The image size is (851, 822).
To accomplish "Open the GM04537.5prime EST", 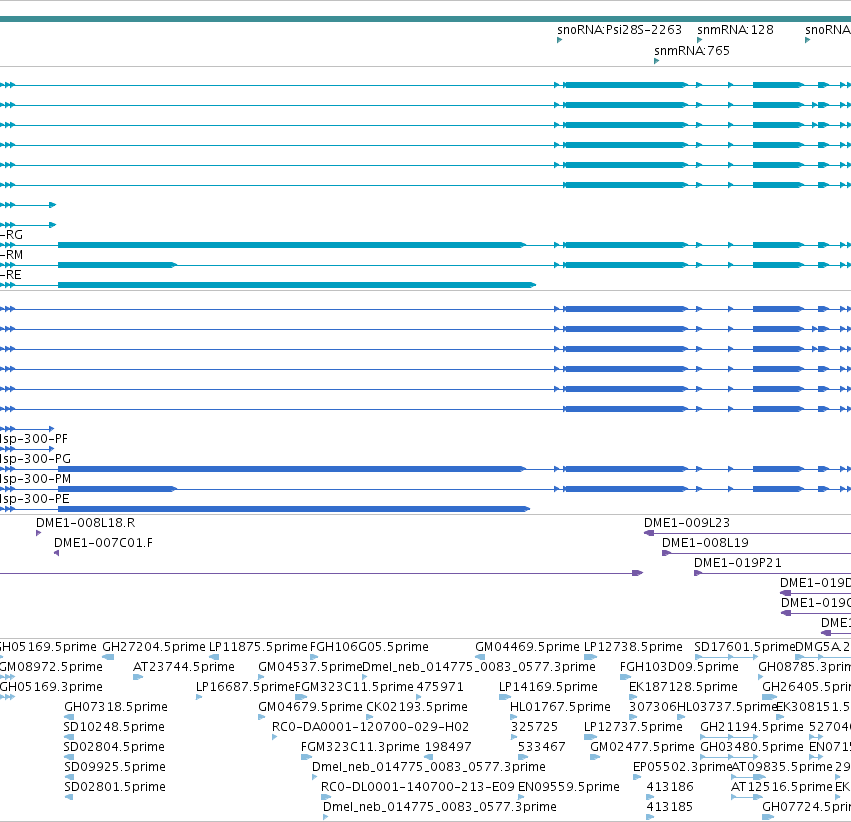I will (310, 667).
